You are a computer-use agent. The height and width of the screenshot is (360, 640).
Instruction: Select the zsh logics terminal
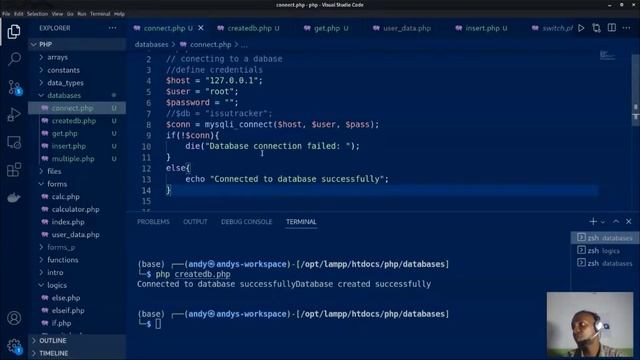[x=605, y=251]
